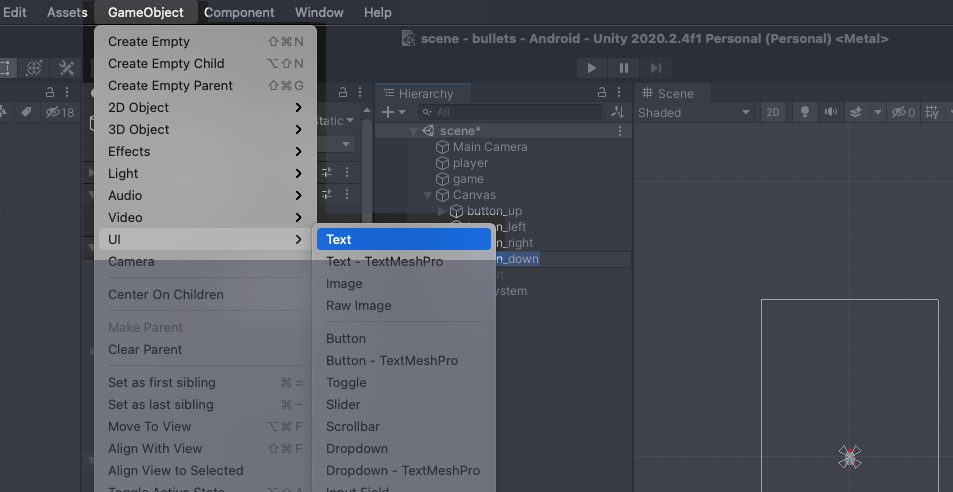953x492 pixels.
Task: Toggle scene effects layers icon
Action: coord(856,112)
